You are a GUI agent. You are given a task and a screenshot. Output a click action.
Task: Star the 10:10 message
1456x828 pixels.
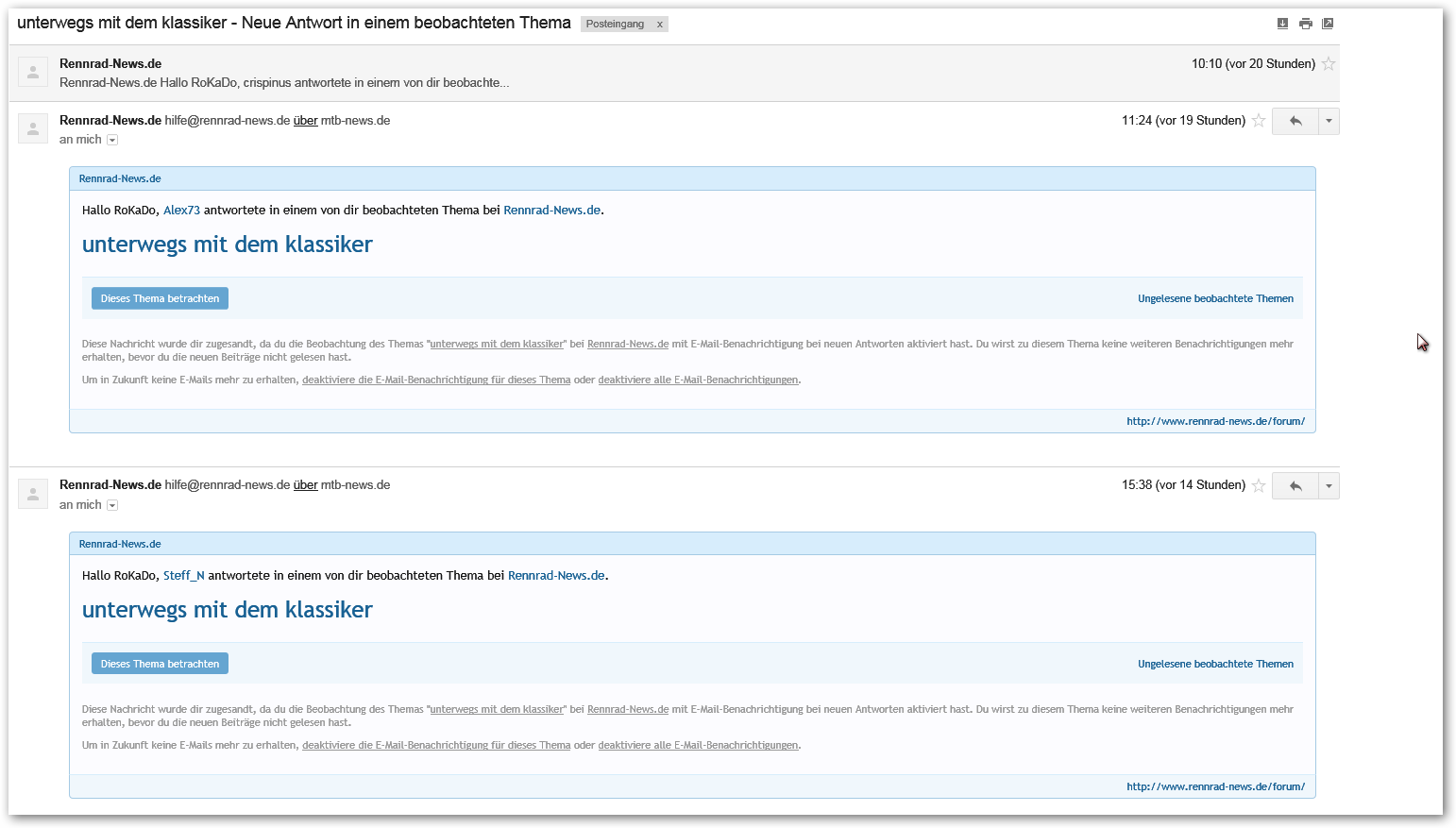pyautogui.click(x=1329, y=64)
